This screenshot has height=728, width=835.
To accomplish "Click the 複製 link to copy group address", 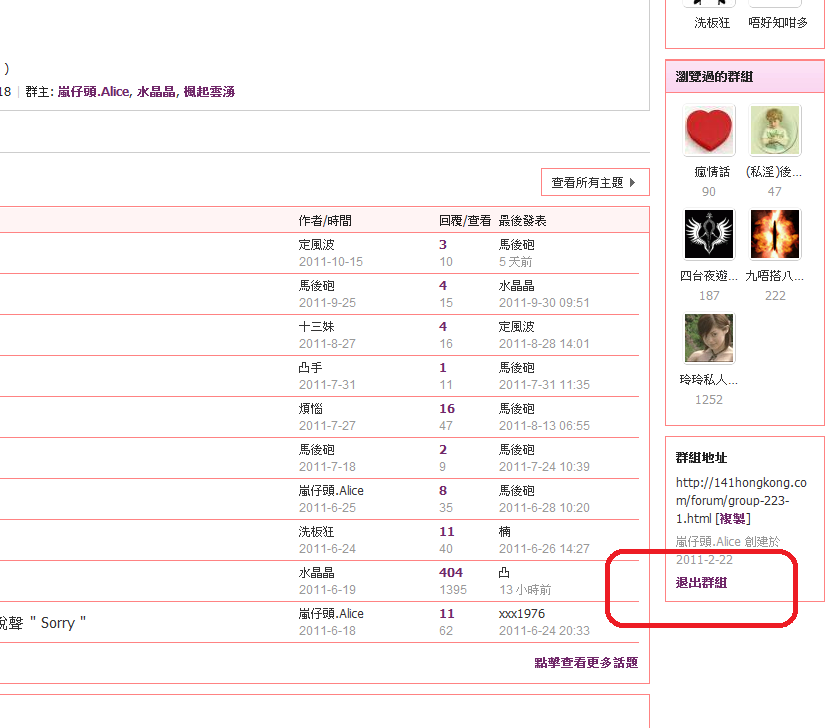I will pos(733,518).
